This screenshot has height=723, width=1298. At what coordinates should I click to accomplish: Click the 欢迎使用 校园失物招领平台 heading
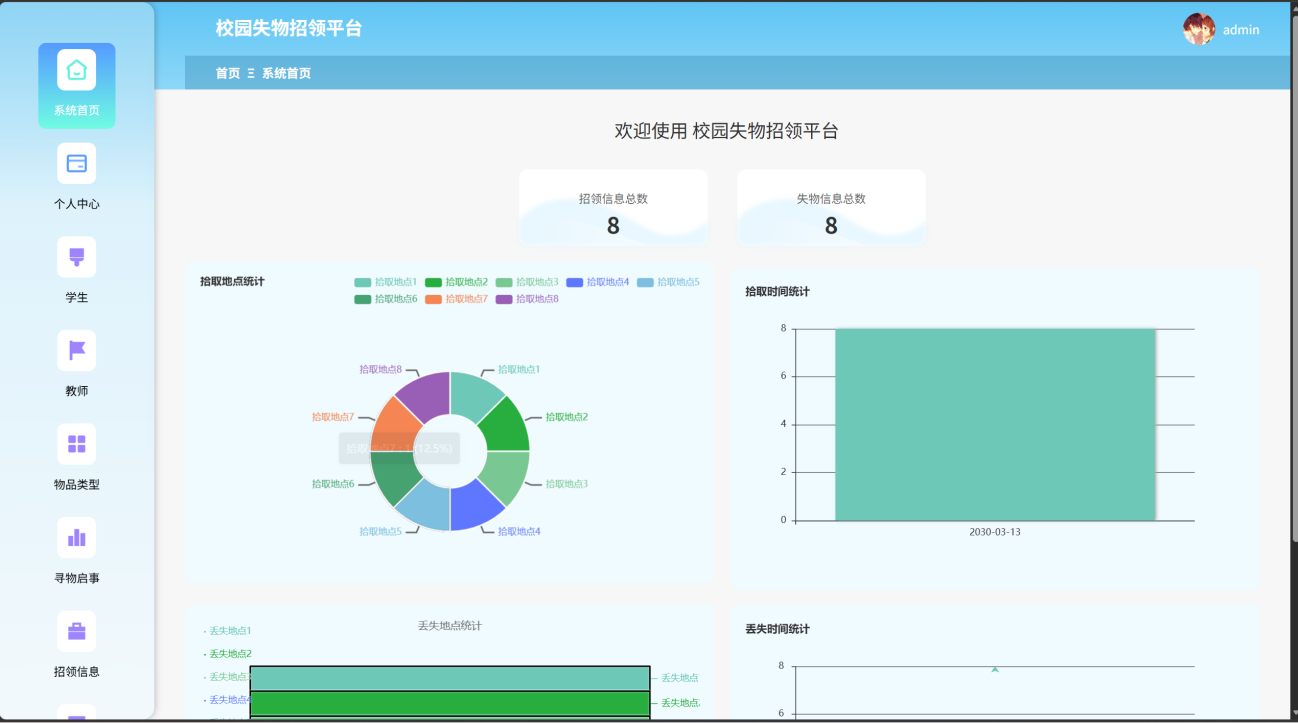pos(726,131)
